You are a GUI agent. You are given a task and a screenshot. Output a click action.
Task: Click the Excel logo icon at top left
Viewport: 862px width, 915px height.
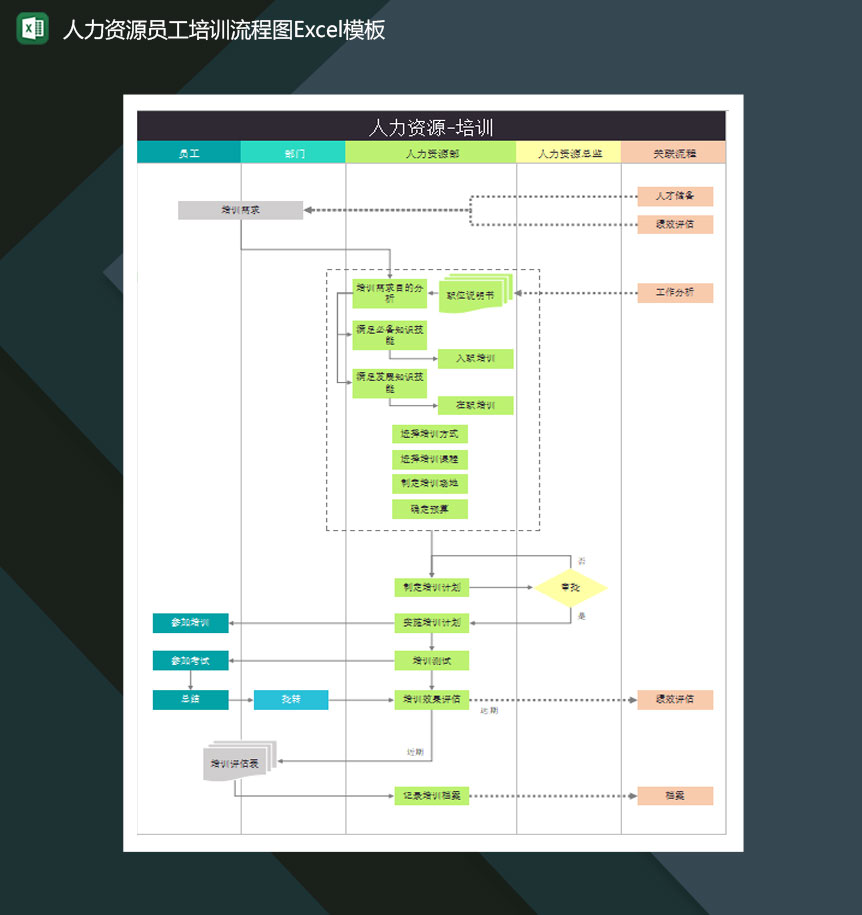pyautogui.click(x=31, y=30)
